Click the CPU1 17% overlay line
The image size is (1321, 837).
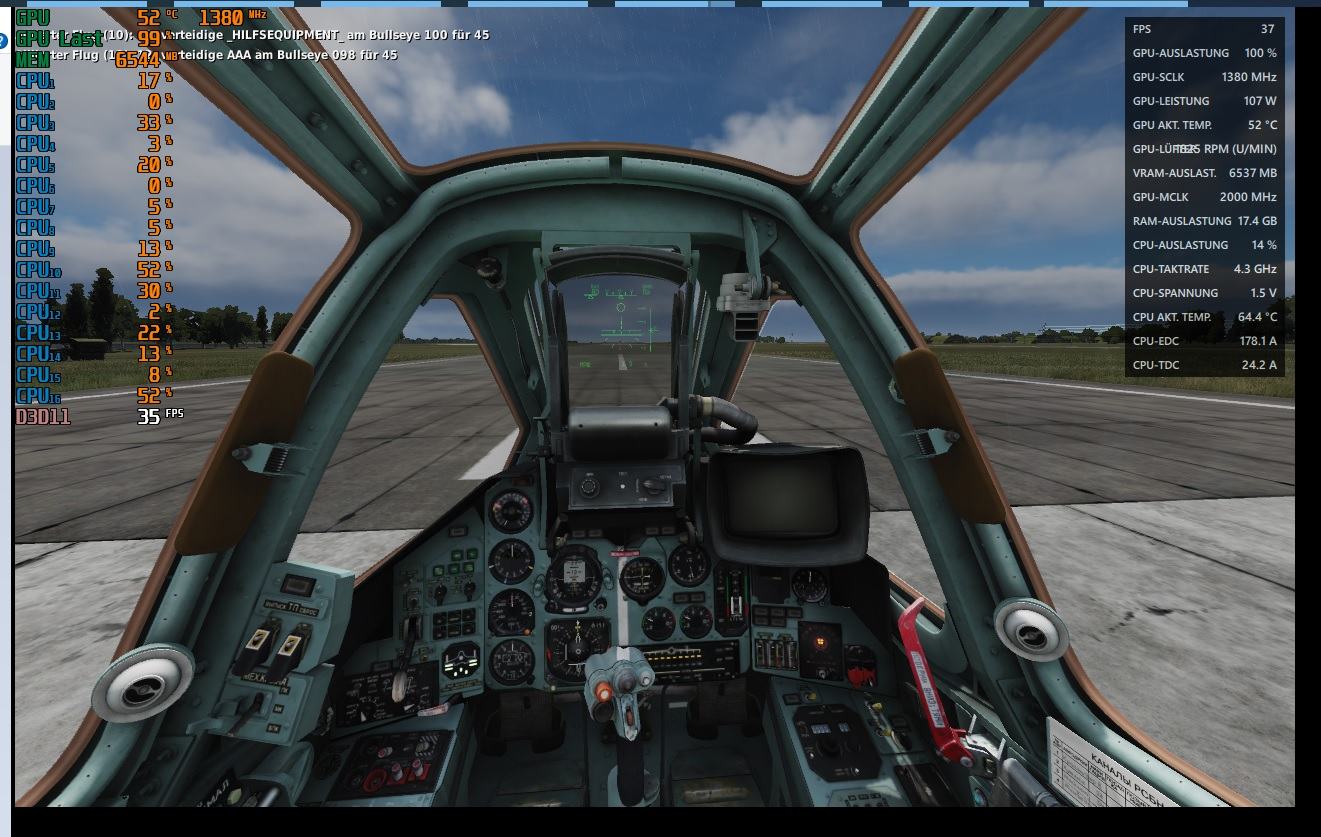(x=94, y=81)
